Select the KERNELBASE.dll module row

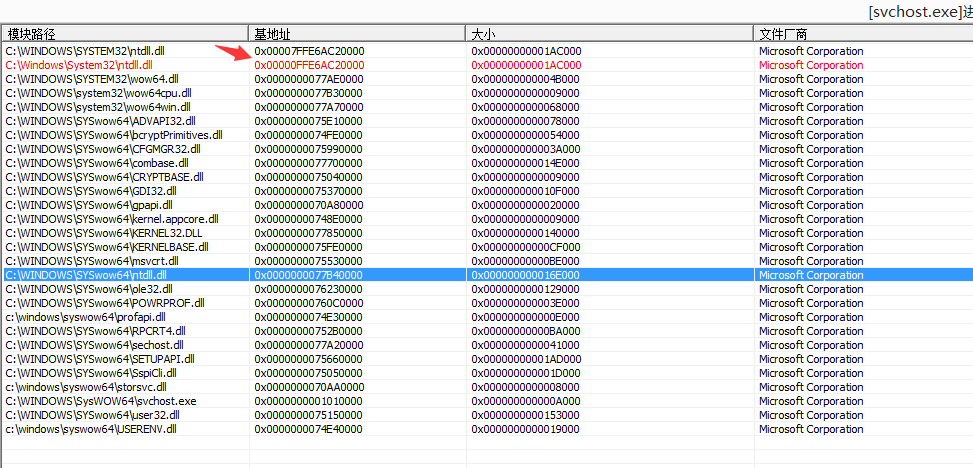tap(488, 247)
